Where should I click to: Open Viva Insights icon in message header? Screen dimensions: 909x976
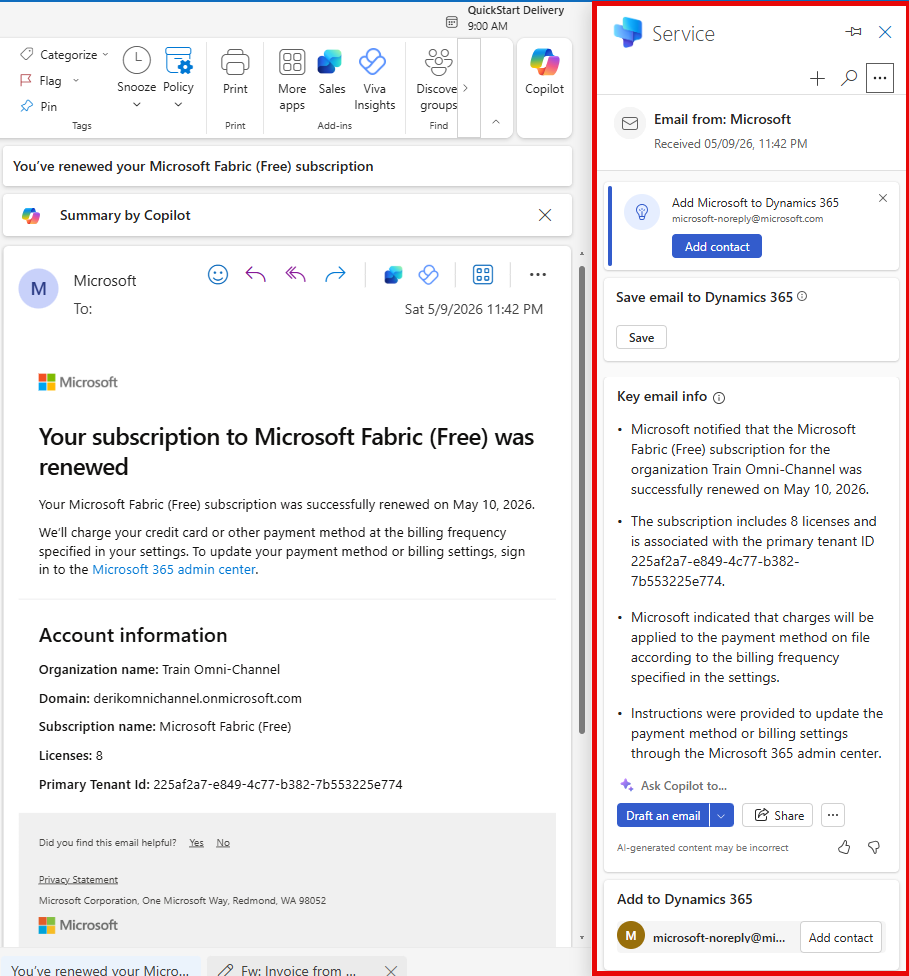[428, 274]
